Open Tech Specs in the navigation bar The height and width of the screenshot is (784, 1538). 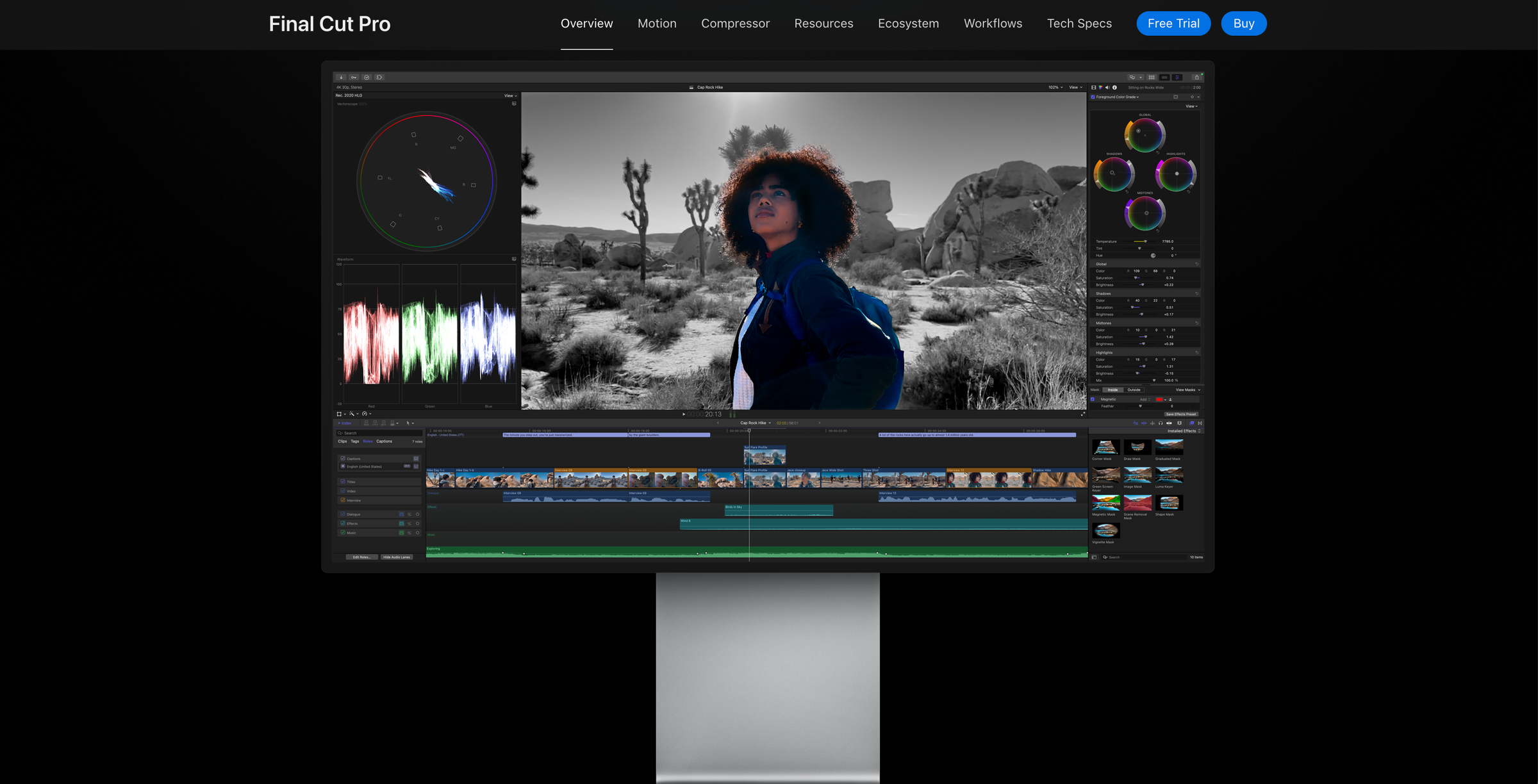click(1079, 23)
